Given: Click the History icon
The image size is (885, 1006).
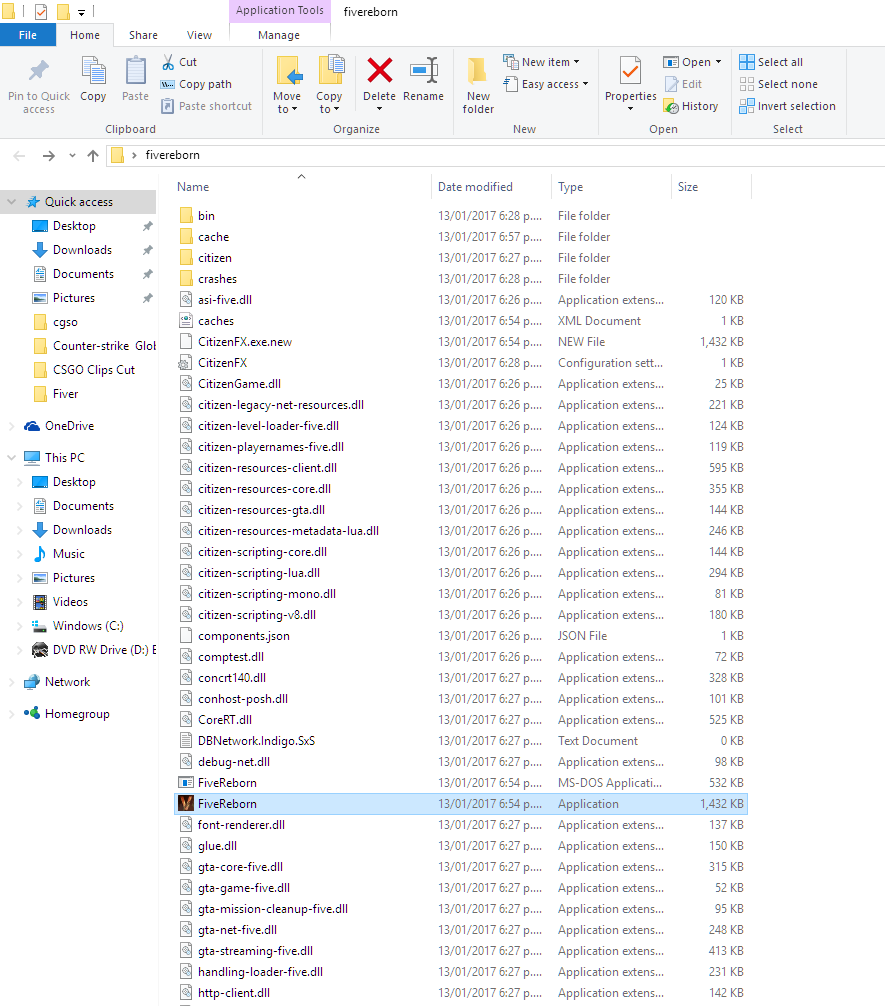Looking at the screenshot, I should tap(671, 107).
